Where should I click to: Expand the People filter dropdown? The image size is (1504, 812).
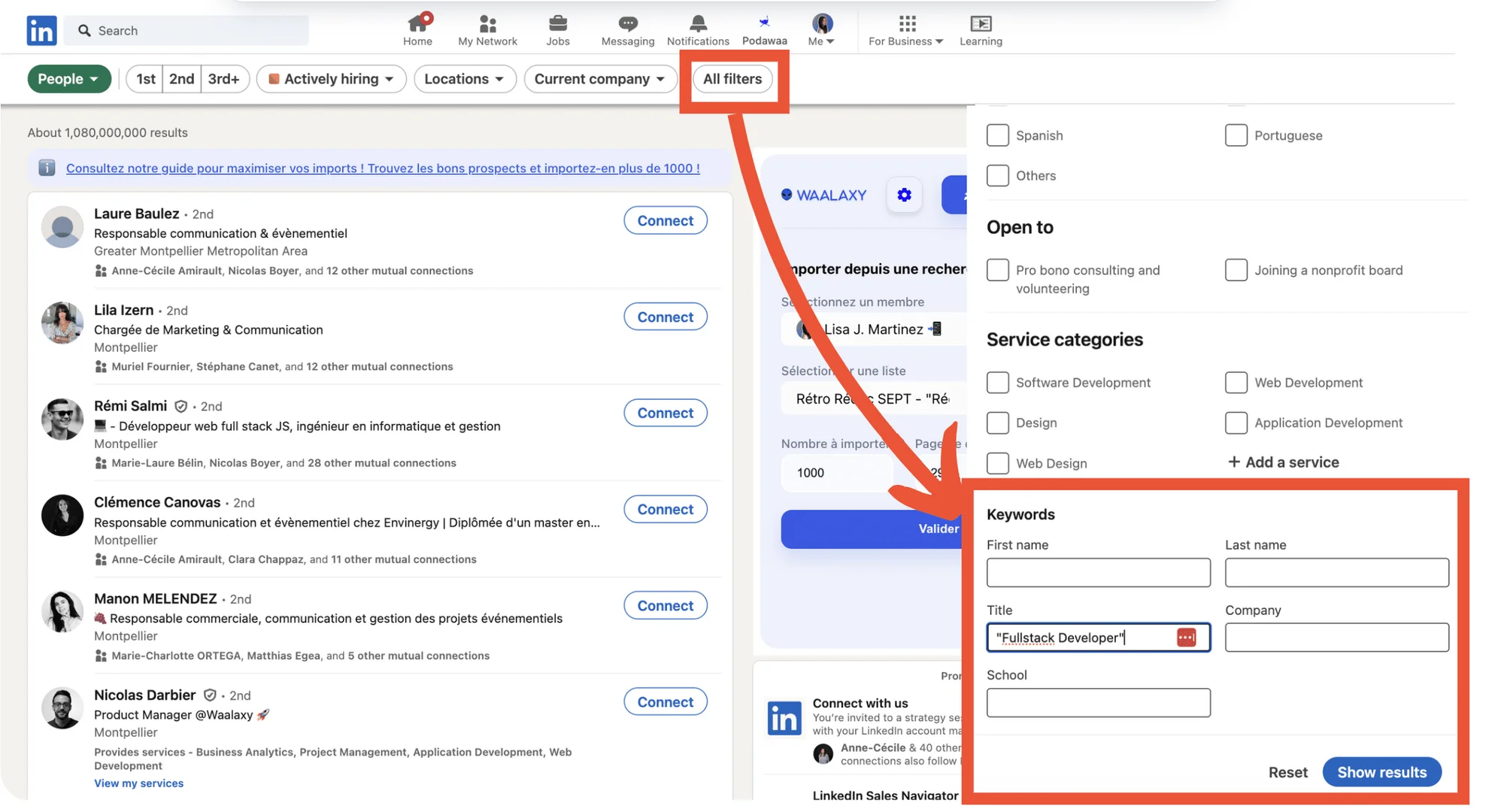(x=69, y=79)
